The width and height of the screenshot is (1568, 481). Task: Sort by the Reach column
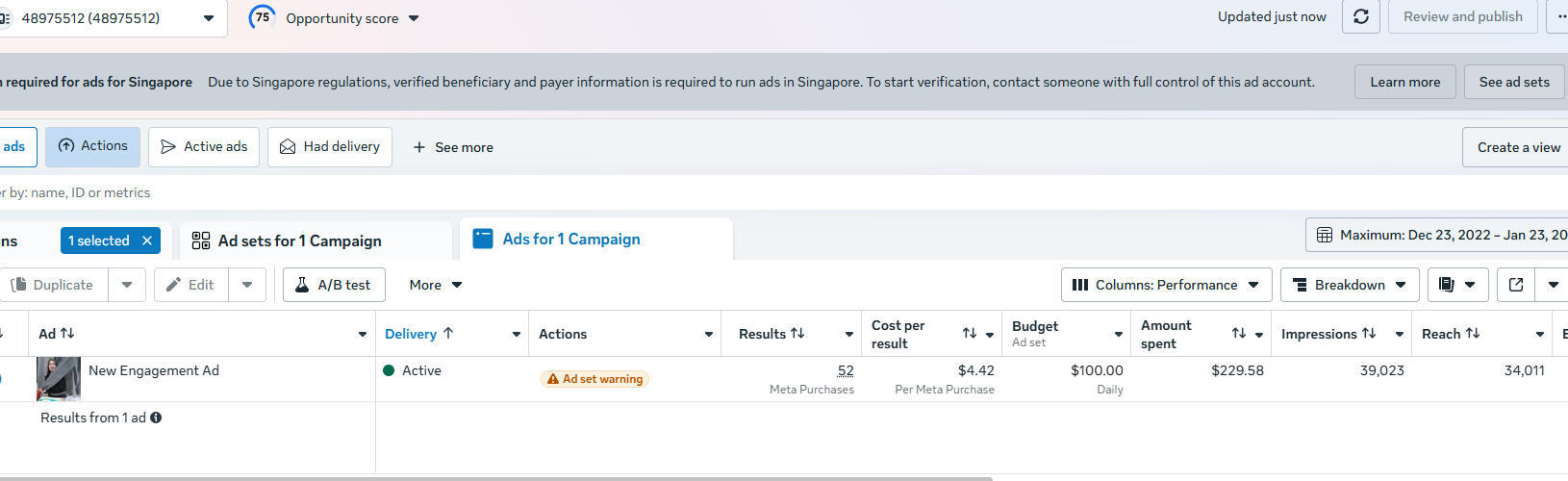click(x=1451, y=334)
